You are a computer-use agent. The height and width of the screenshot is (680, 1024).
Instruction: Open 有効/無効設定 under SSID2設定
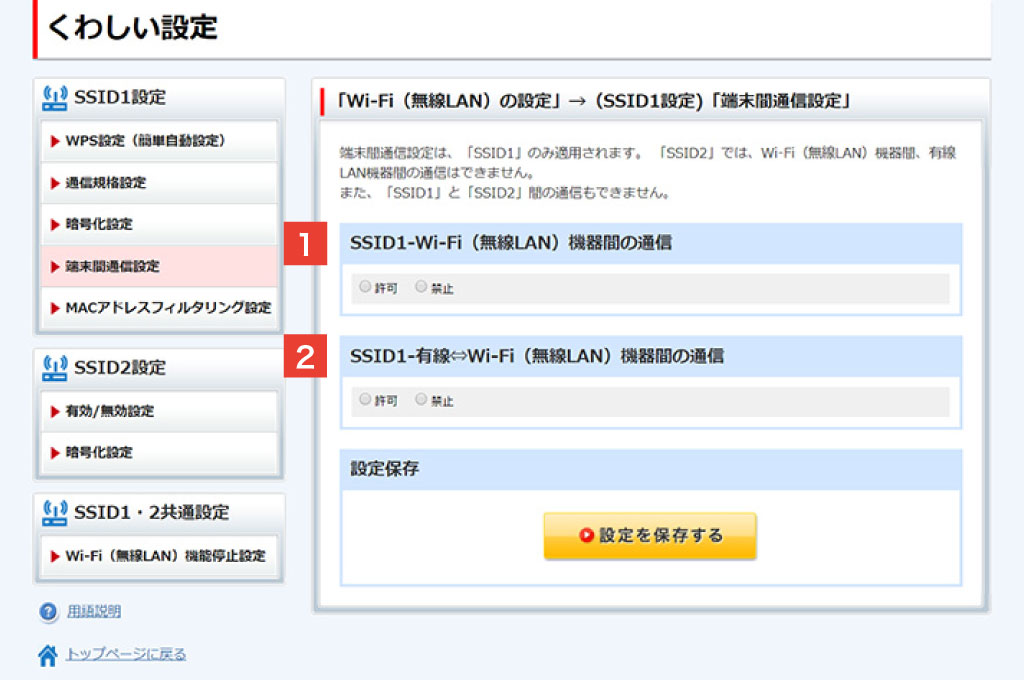(159, 411)
